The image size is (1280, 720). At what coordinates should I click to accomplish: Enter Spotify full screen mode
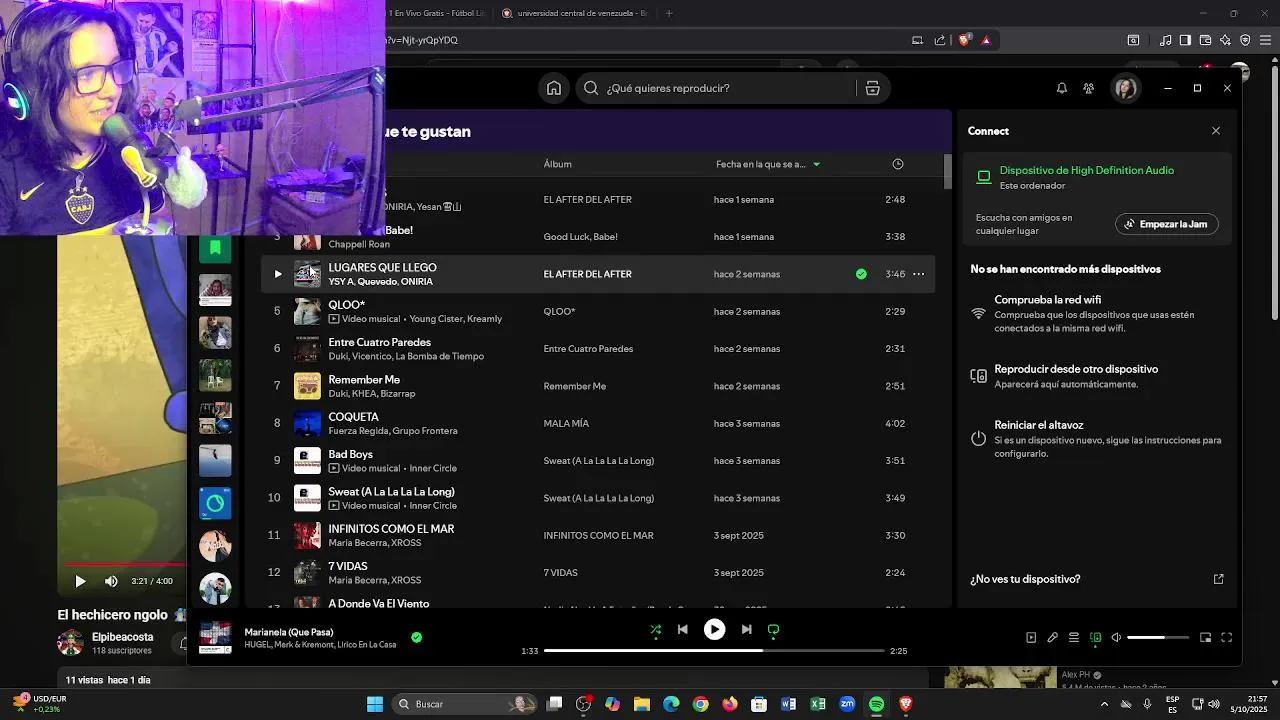pos(1227,638)
